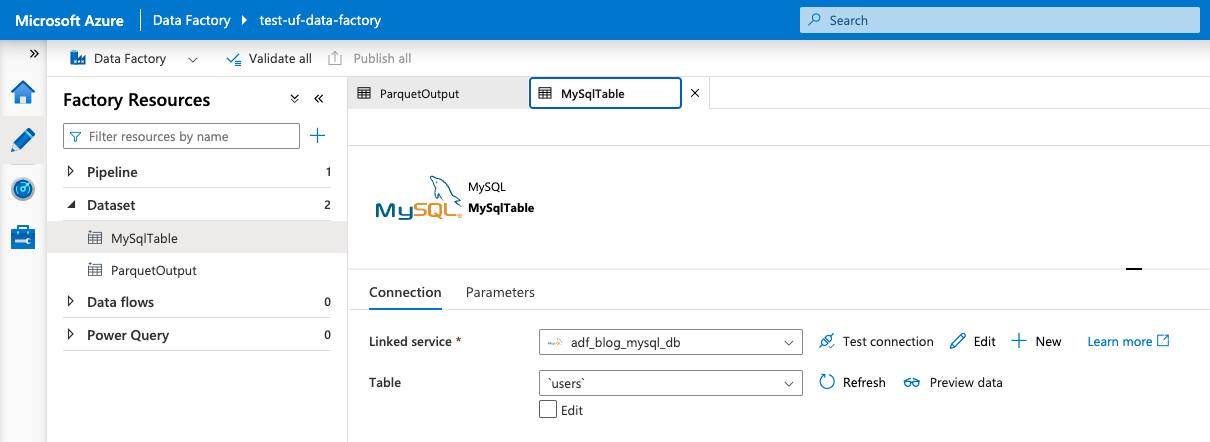The width and height of the screenshot is (1210, 442).
Task: Collapse the Factory Resources panel
Action: [319, 99]
